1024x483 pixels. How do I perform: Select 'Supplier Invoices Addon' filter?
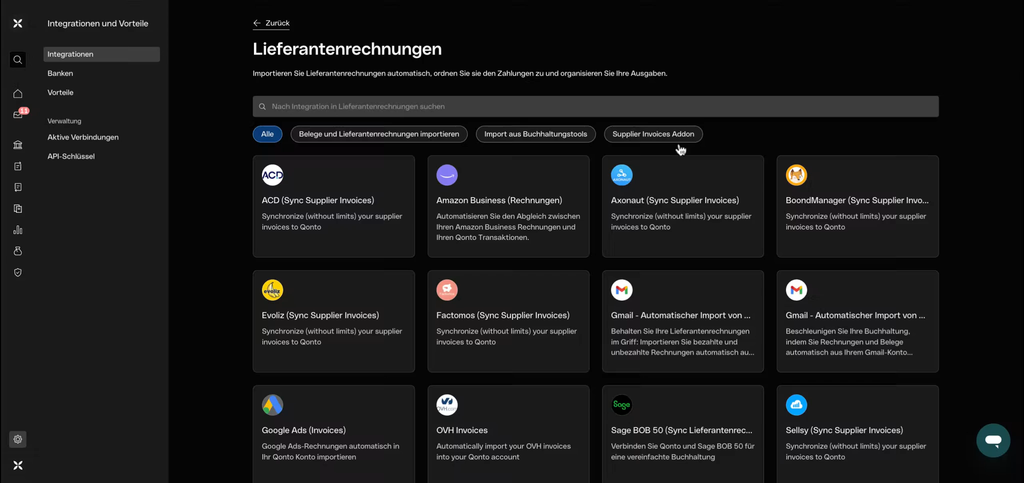653,134
